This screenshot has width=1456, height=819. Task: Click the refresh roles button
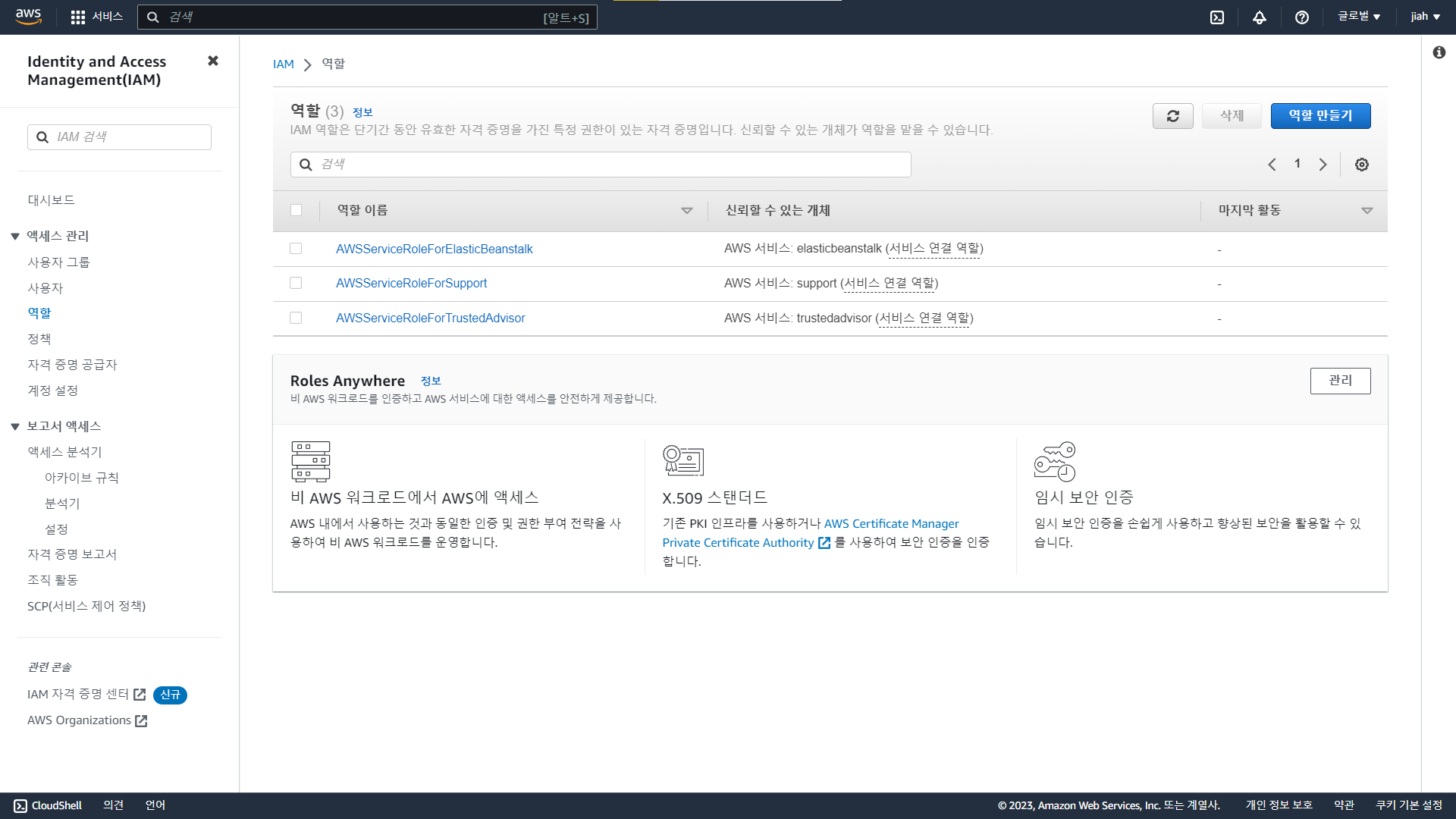tap(1172, 116)
